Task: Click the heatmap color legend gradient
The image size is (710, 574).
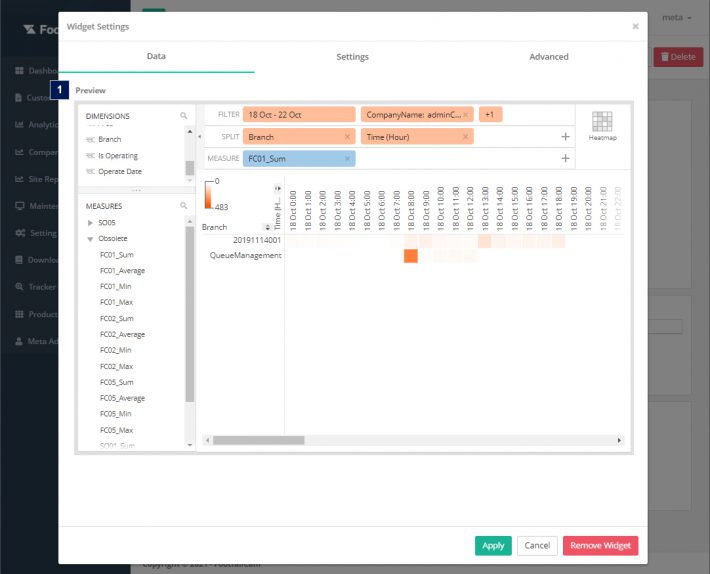Action: pyautogui.click(x=208, y=195)
